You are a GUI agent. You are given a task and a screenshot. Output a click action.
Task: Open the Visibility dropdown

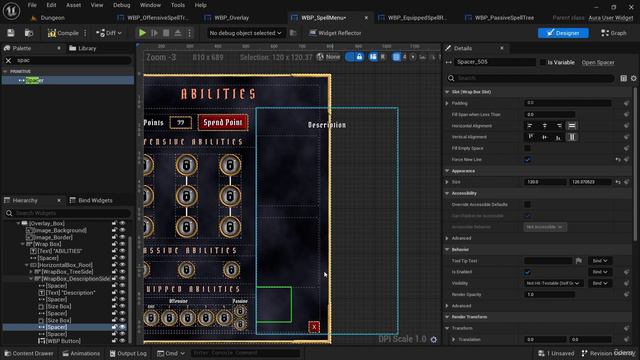[x=553, y=283]
